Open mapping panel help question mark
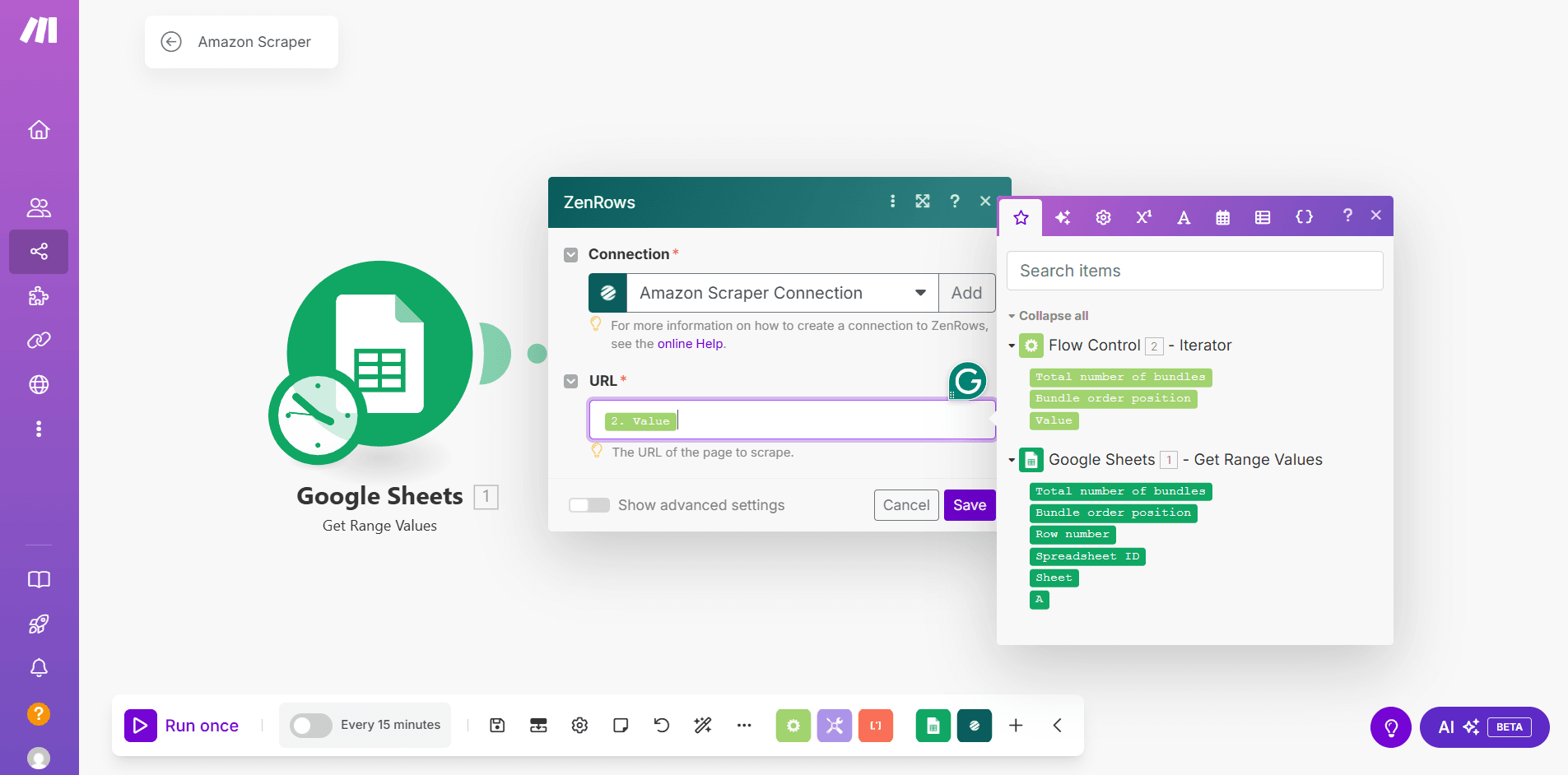The width and height of the screenshot is (1568, 775). pyautogui.click(x=1347, y=216)
